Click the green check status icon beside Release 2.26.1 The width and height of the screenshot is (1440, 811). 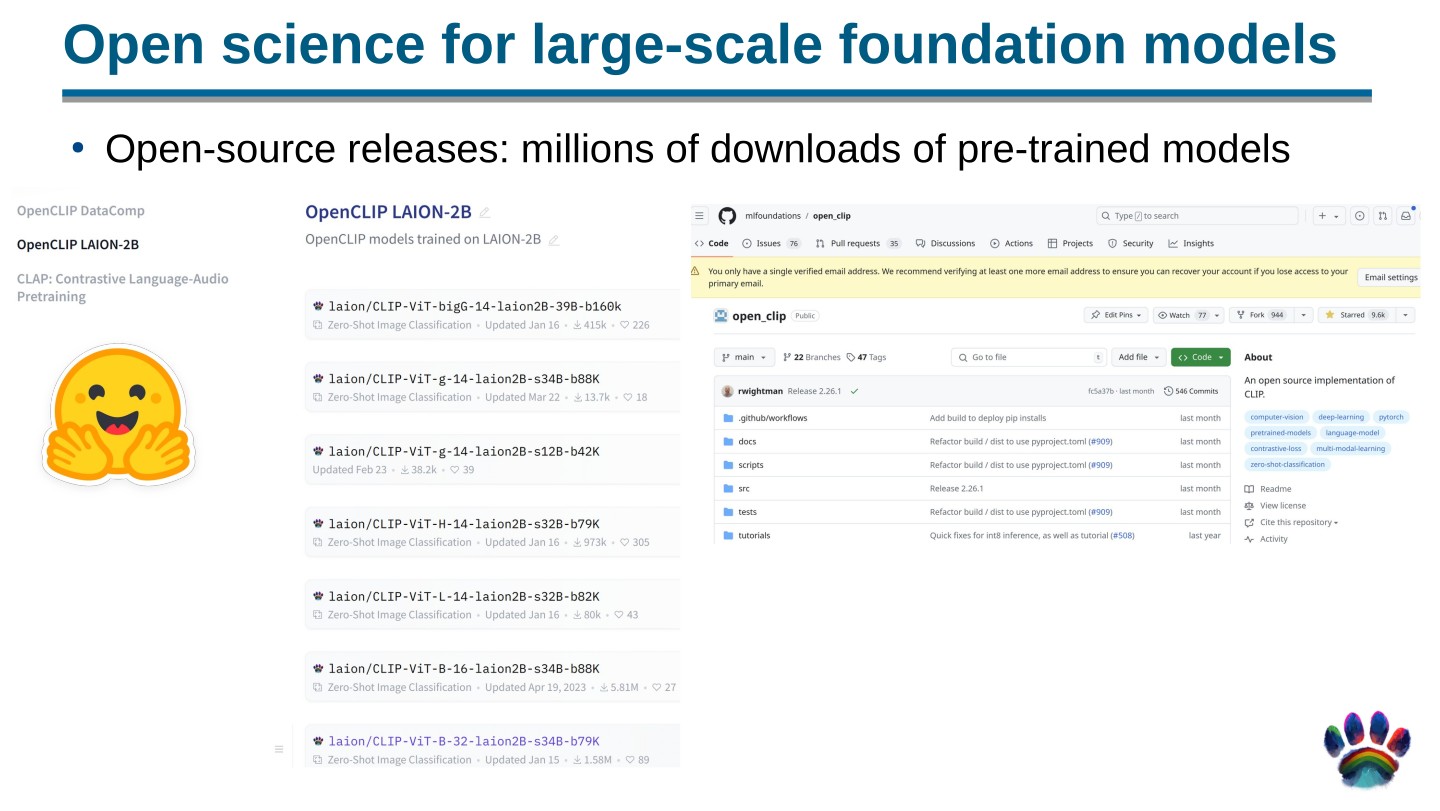(855, 391)
